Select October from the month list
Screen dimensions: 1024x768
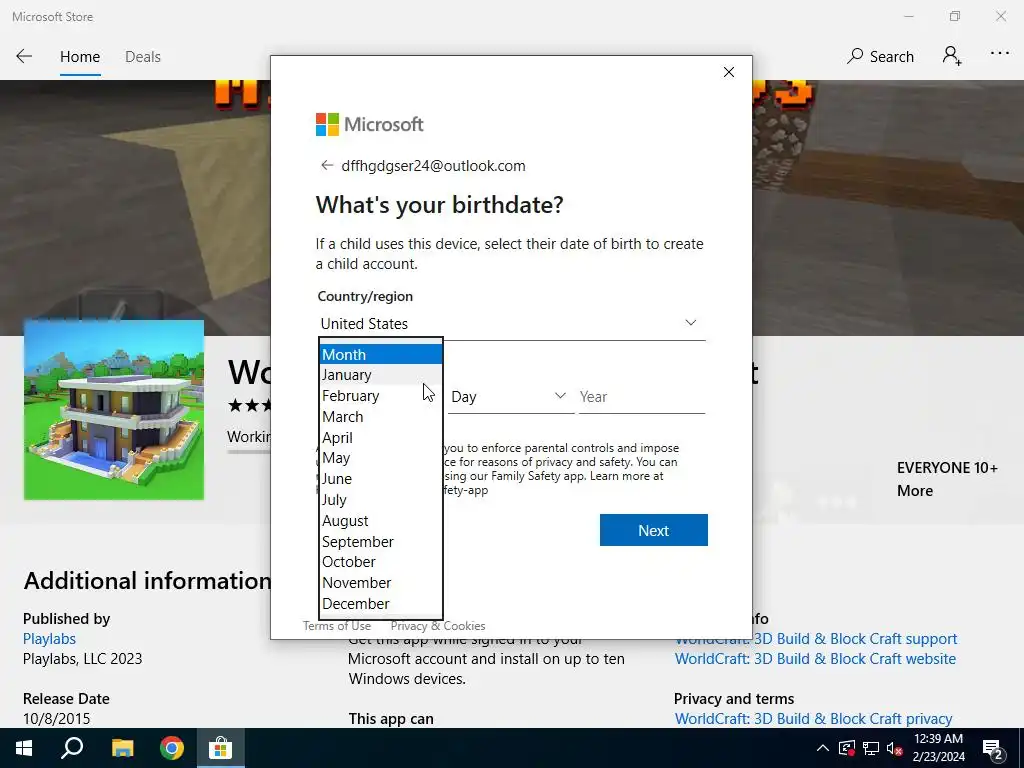(381, 562)
